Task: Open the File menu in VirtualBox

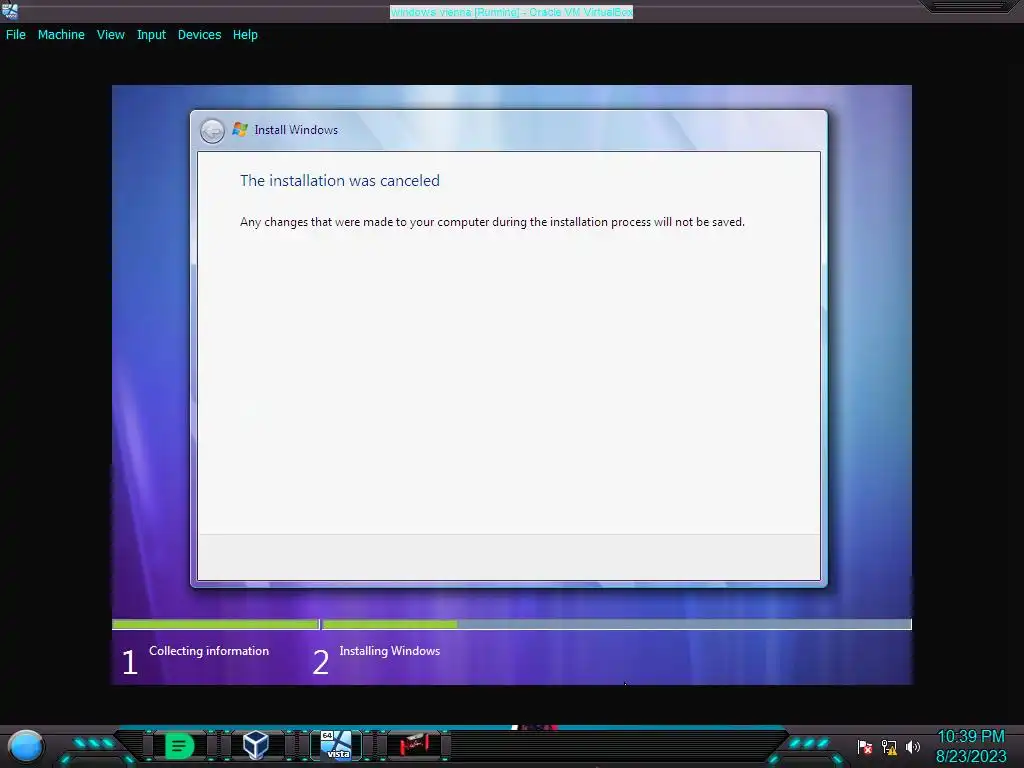Action: coord(16,35)
